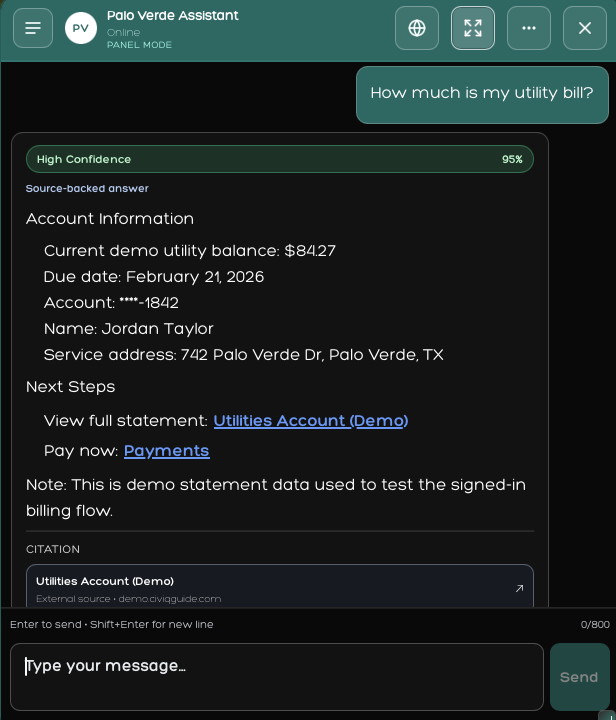This screenshot has width=616, height=720.
Task: Open the Utilities Account (Demo) link
Action: [x=310, y=421]
